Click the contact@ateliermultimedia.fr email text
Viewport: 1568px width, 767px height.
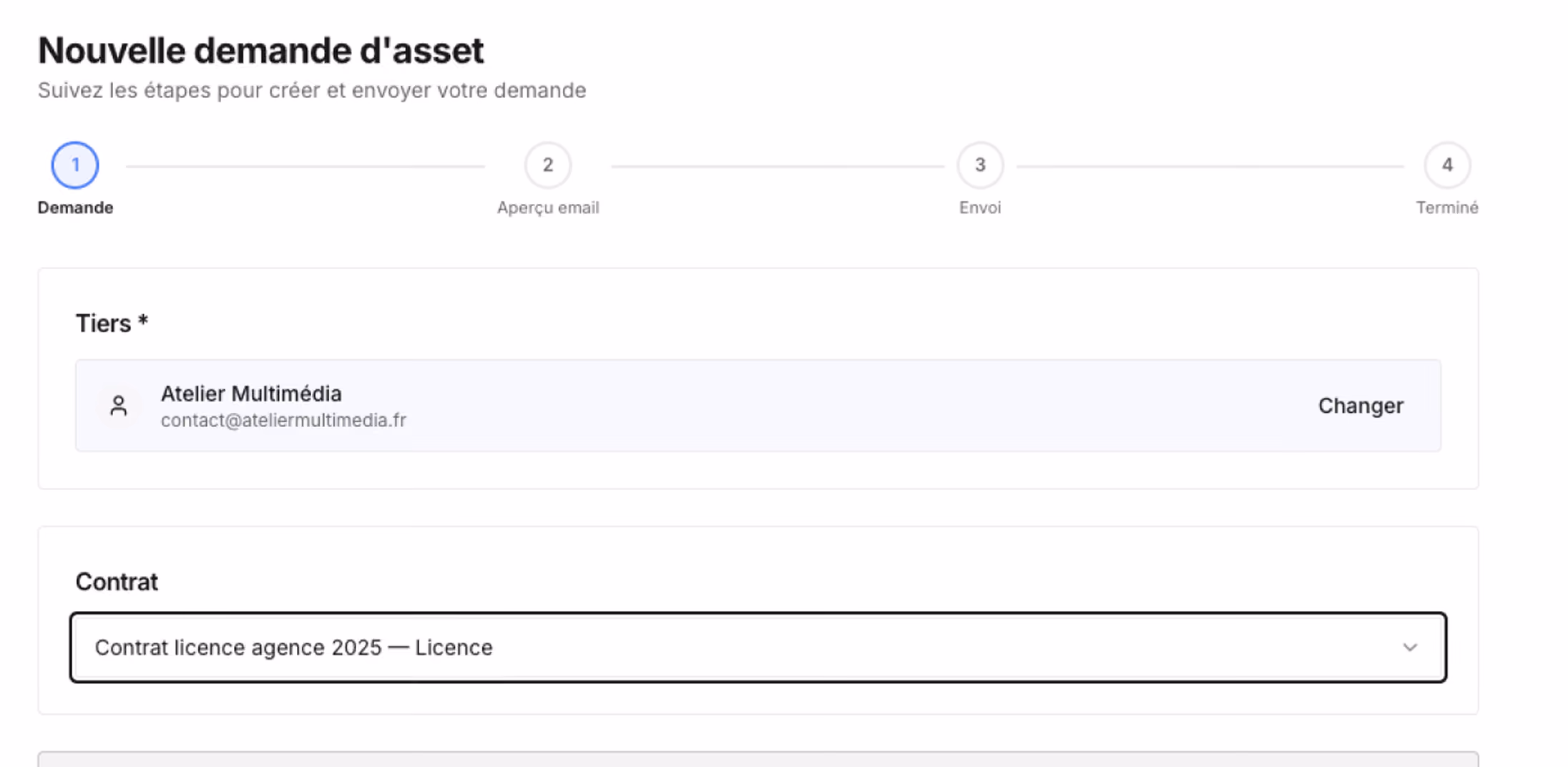click(x=283, y=420)
